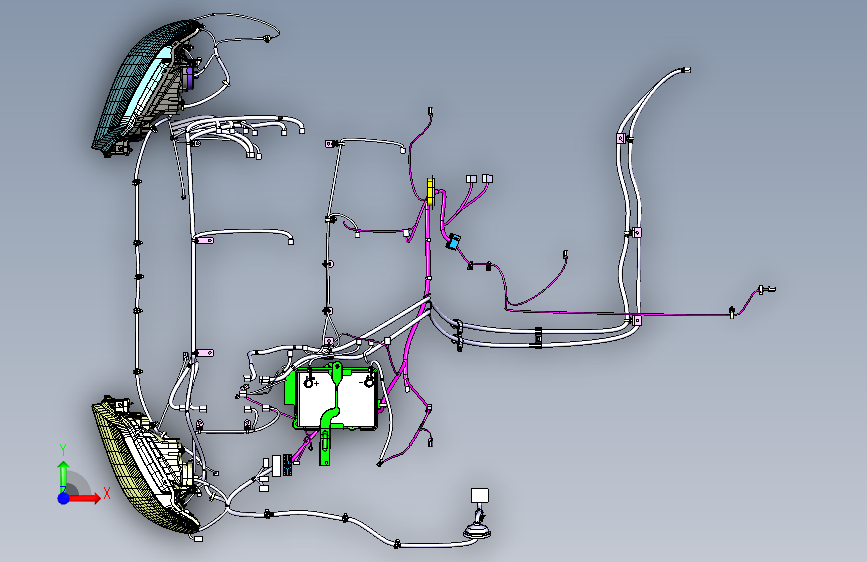Image resolution: width=867 pixels, height=562 pixels.
Task: Select the purple connector on the top headlamp
Action: pos(191,78)
